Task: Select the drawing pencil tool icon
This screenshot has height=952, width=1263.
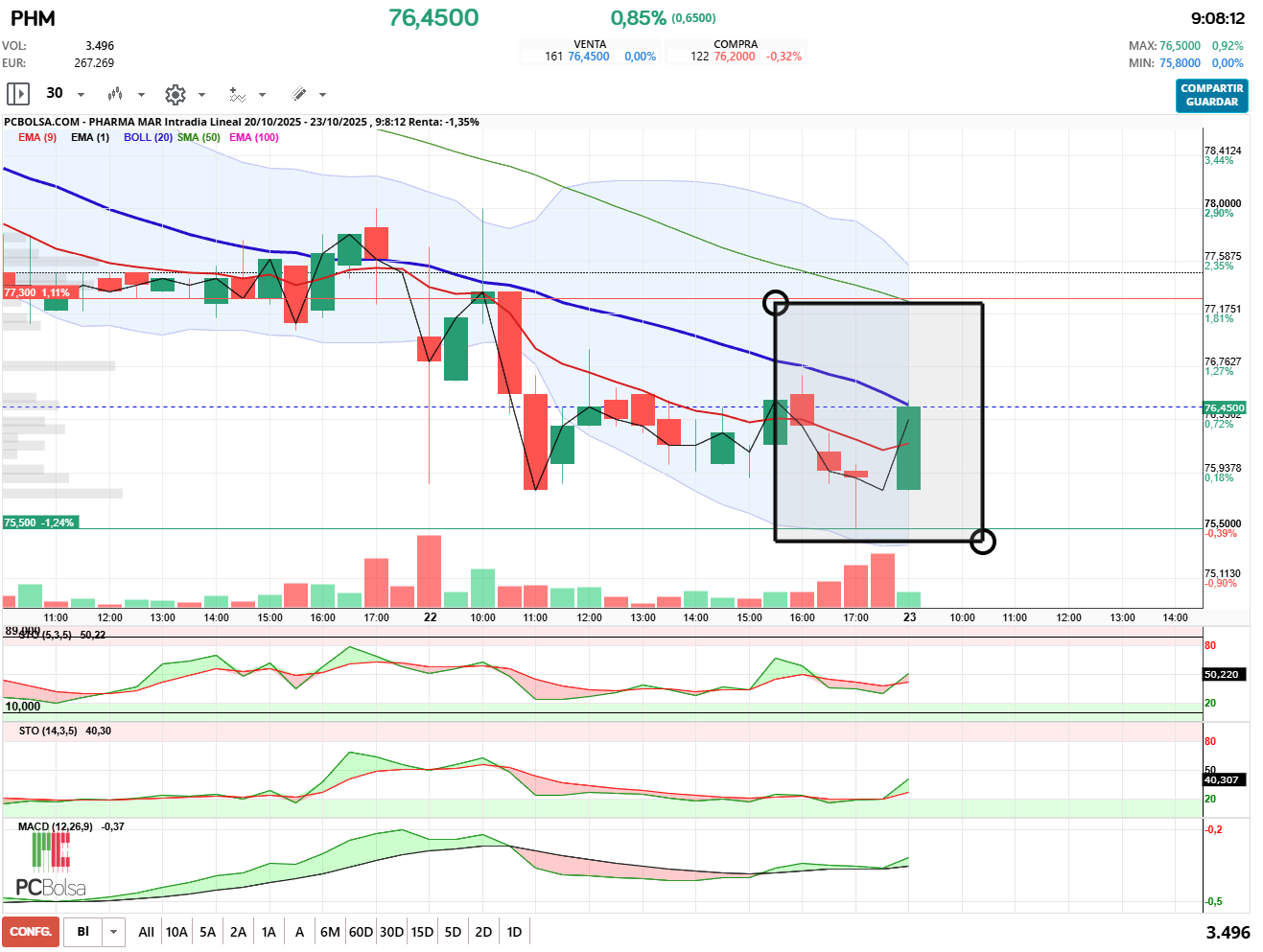Action: pos(298,94)
